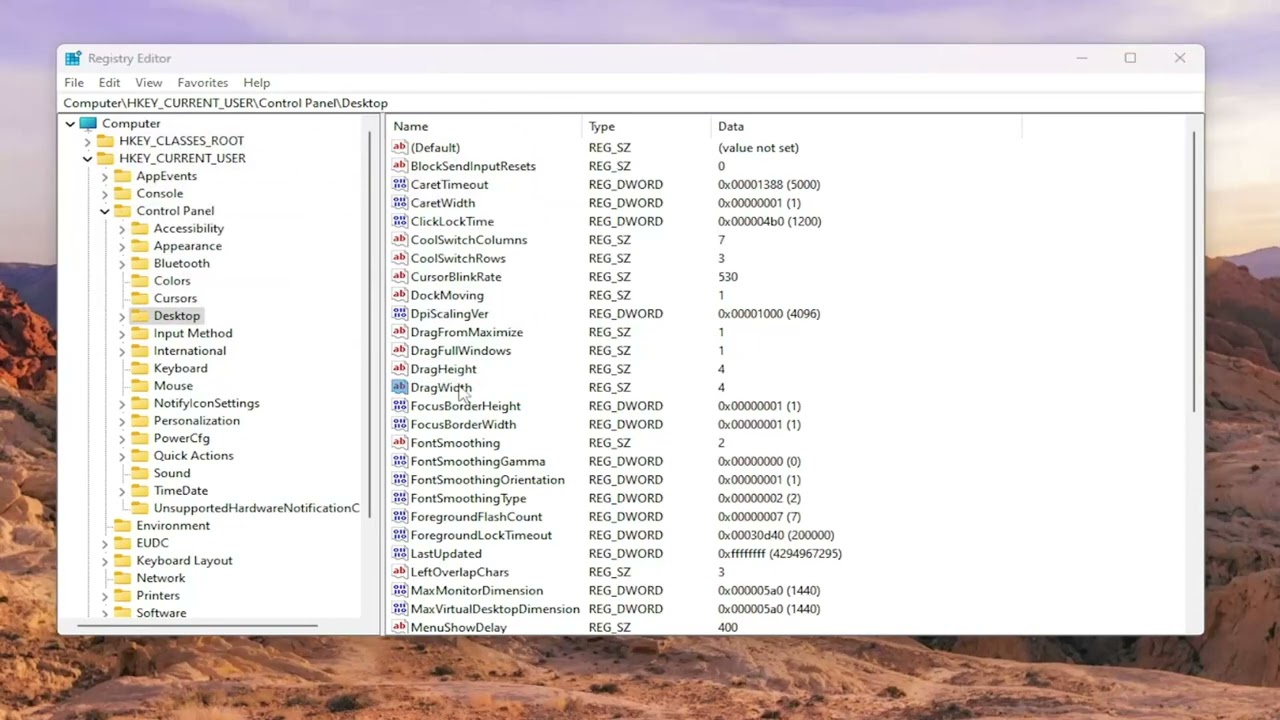The image size is (1280, 720).
Task: Click the values list vertical scrollbar
Action: [1194, 271]
